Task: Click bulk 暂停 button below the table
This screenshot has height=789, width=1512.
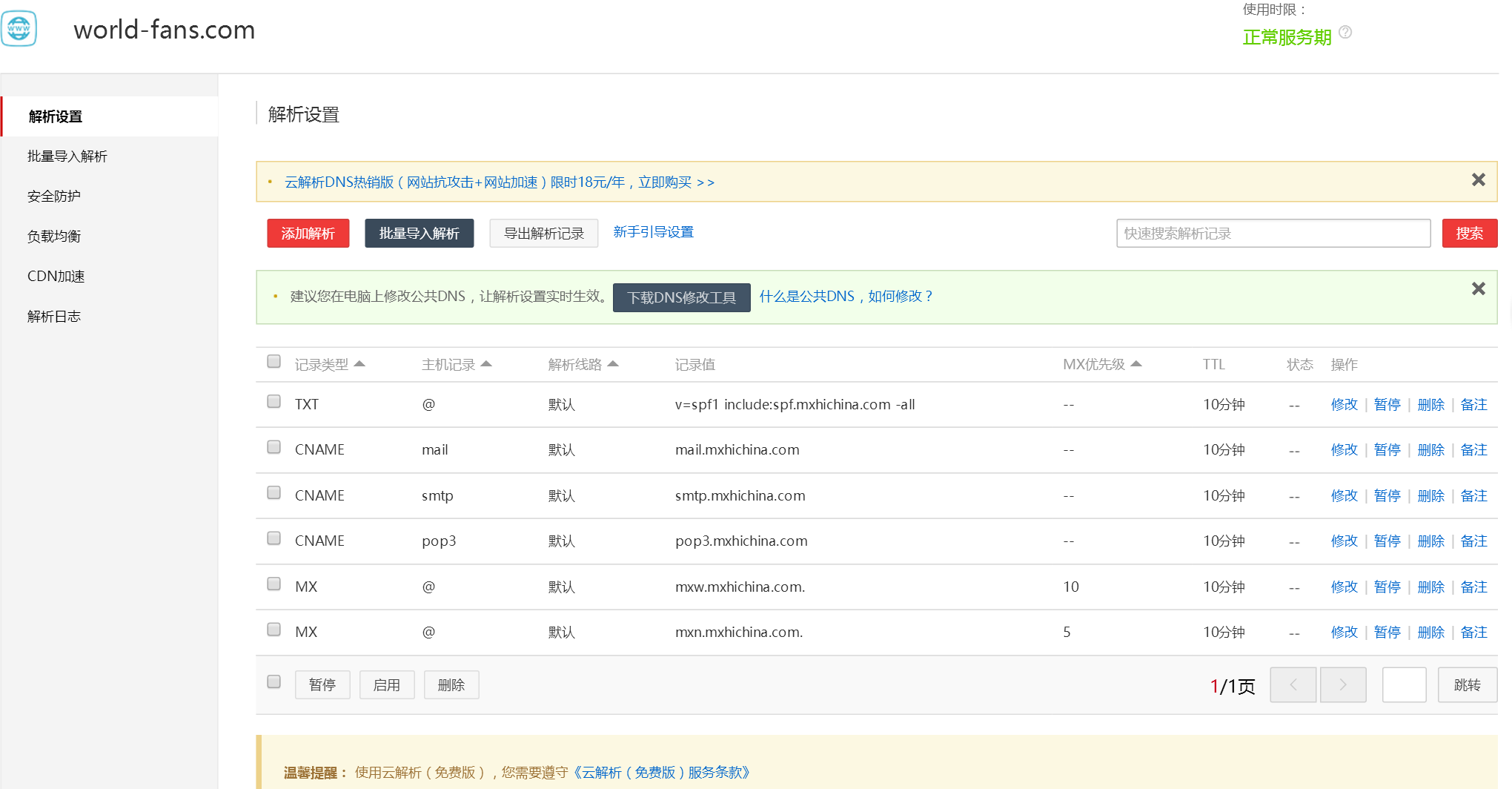Action: point(322,684)
